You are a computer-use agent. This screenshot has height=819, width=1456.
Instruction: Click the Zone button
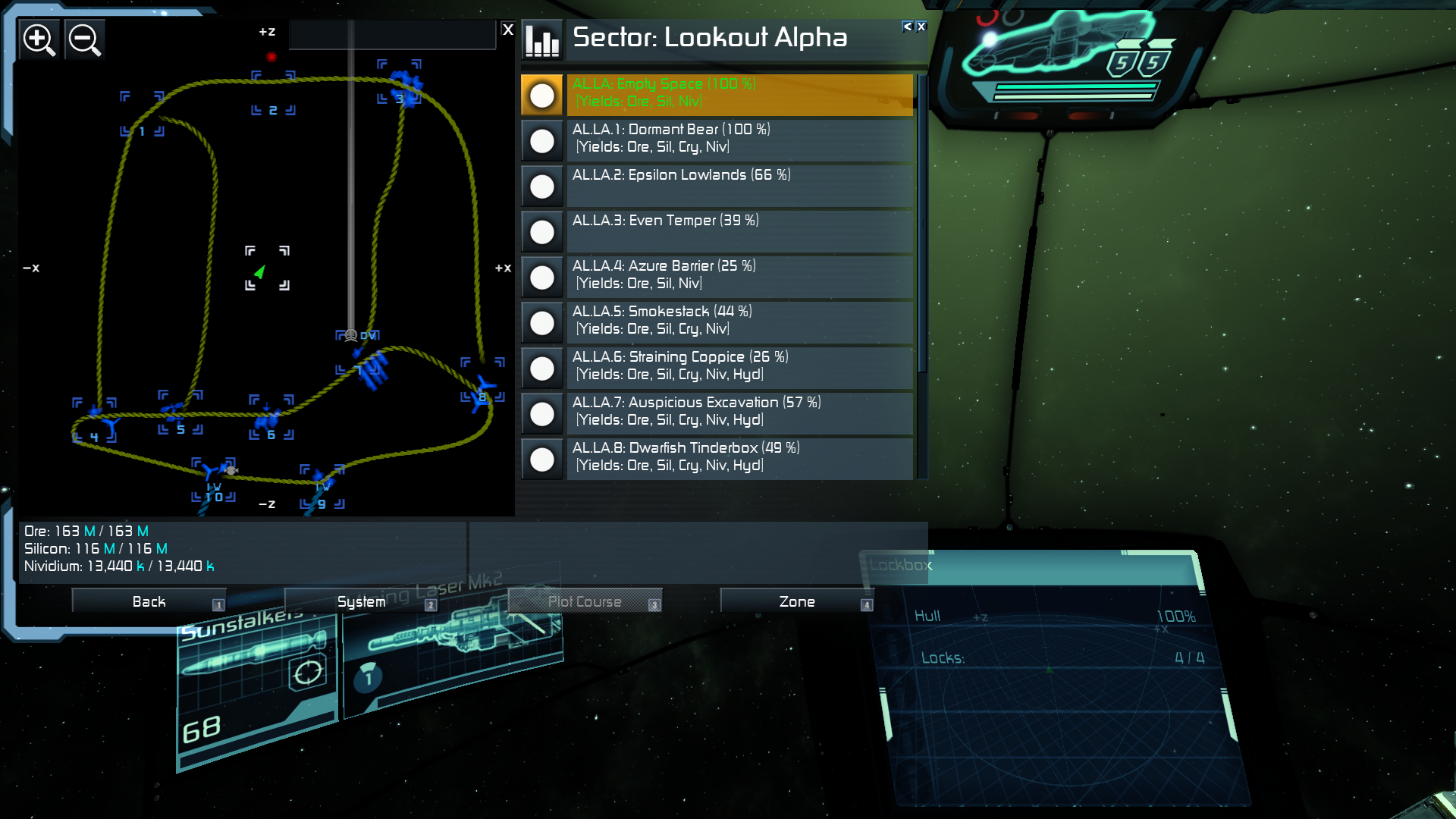coord(797,601)
